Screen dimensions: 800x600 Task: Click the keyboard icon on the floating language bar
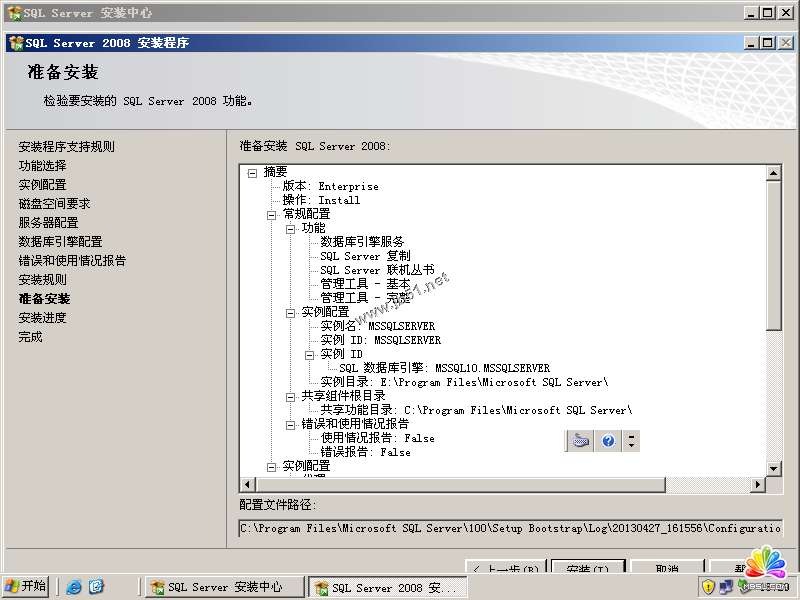point(582,441)
